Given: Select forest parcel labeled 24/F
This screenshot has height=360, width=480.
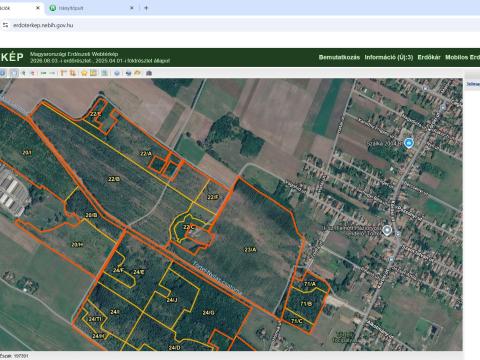Looking at the screenshot, I should [x=118, y=270].
